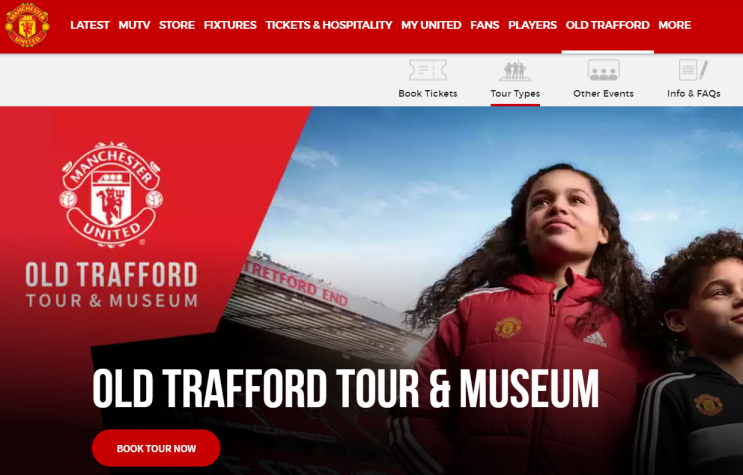
Task: Go to the PLAYERS section
Action: [532, 25]
